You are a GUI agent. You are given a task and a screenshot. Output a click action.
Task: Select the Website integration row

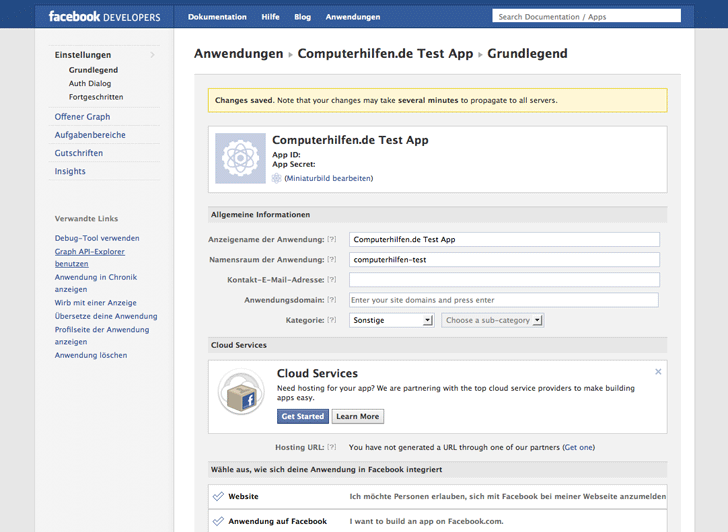438,496
